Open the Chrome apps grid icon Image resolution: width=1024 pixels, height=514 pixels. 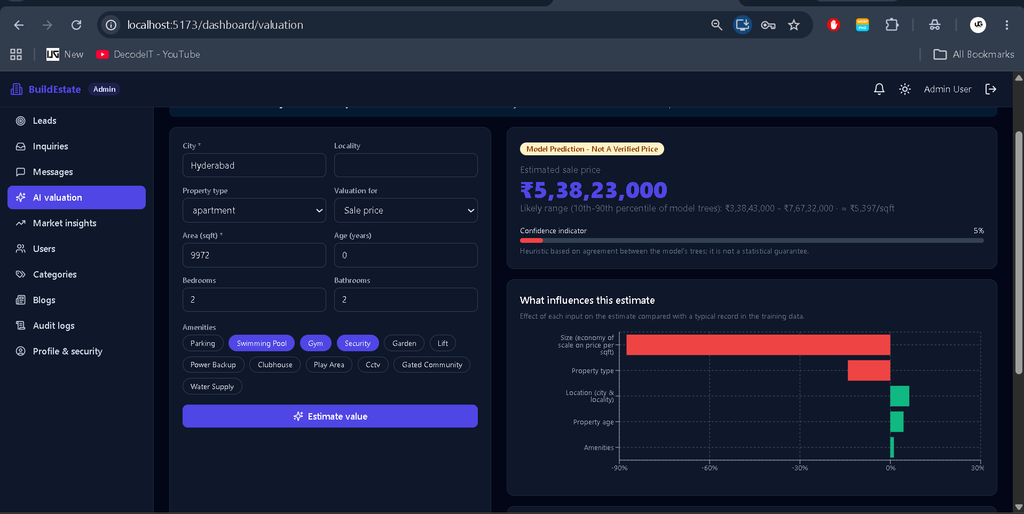tap(16, 54)
